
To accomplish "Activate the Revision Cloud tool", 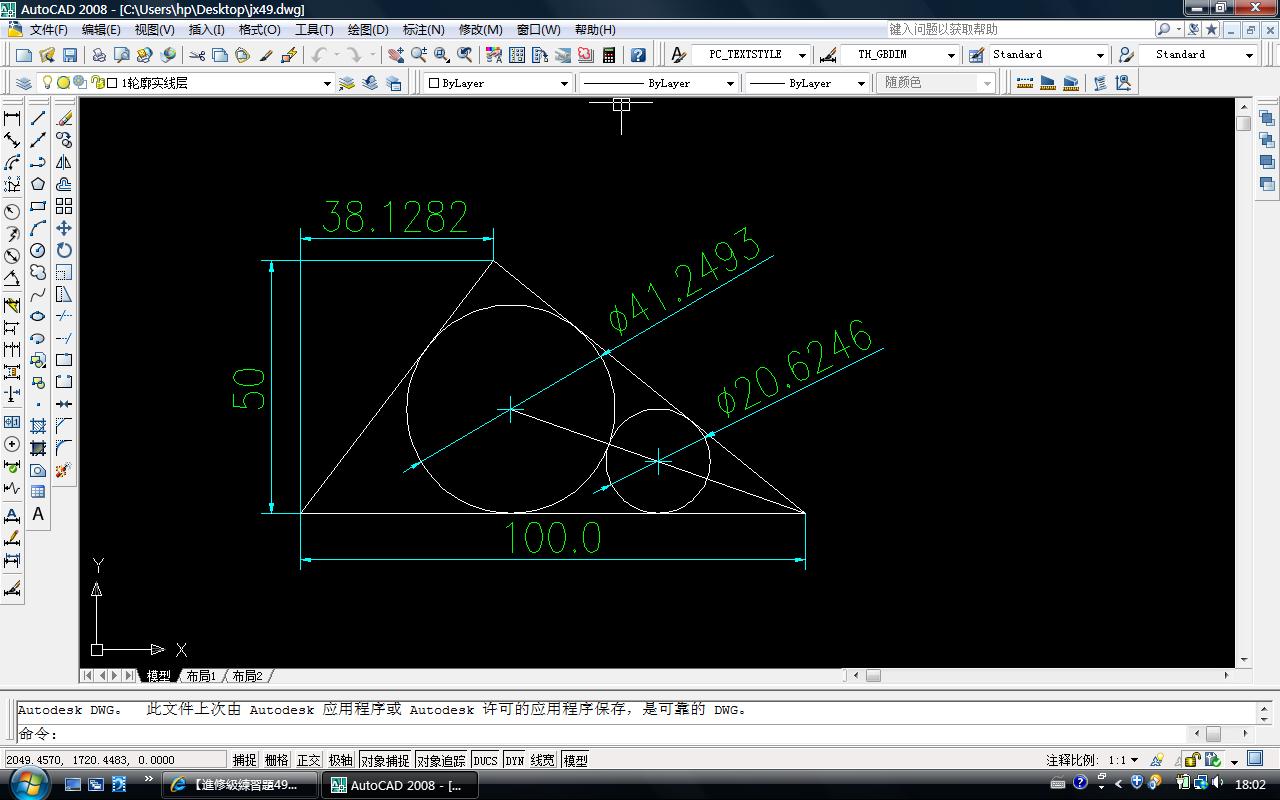I will point(38,272).
